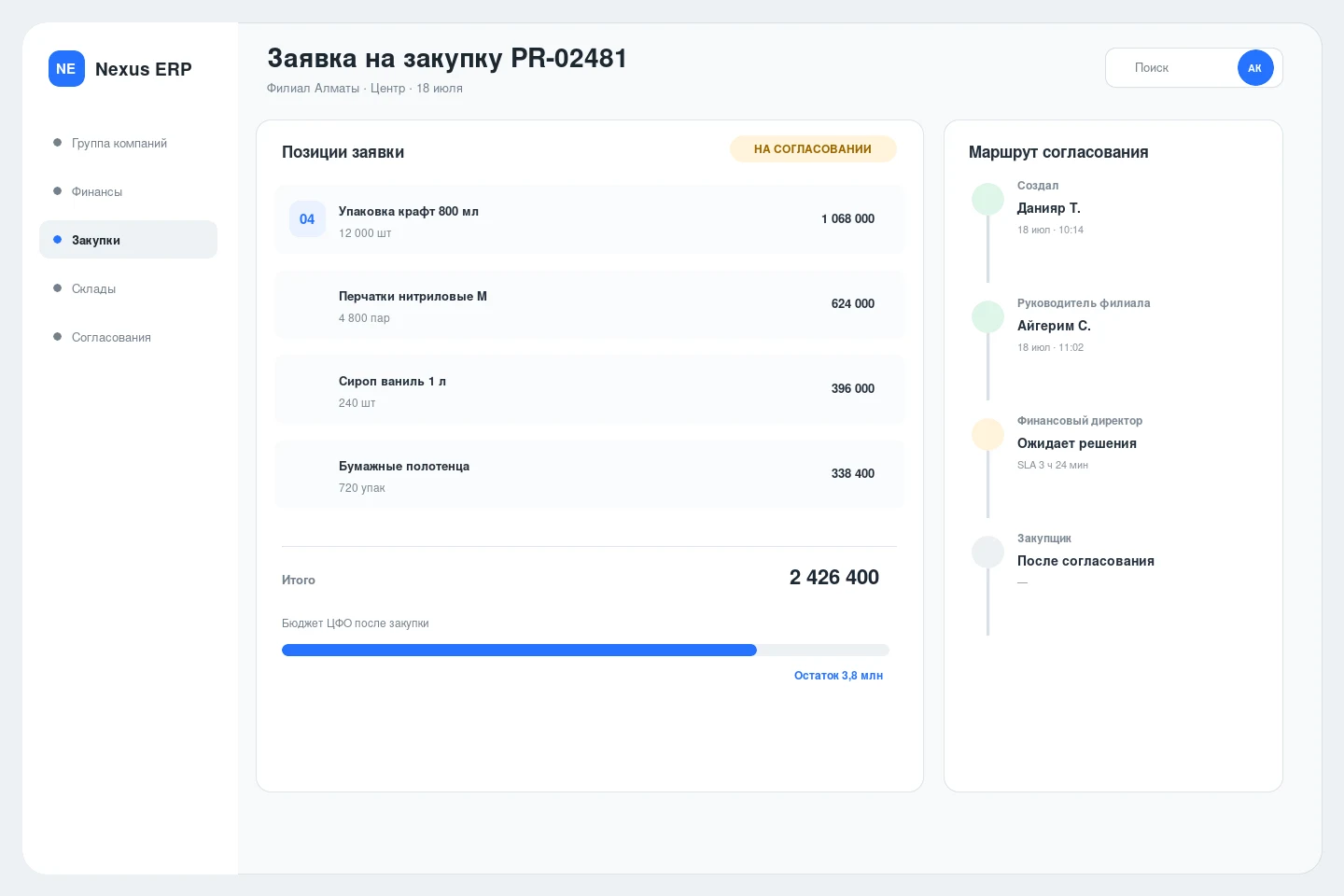Click the Создал step label
Image resolution: width=1344 pixels, height=896 pixels.
click(1038, 186)
